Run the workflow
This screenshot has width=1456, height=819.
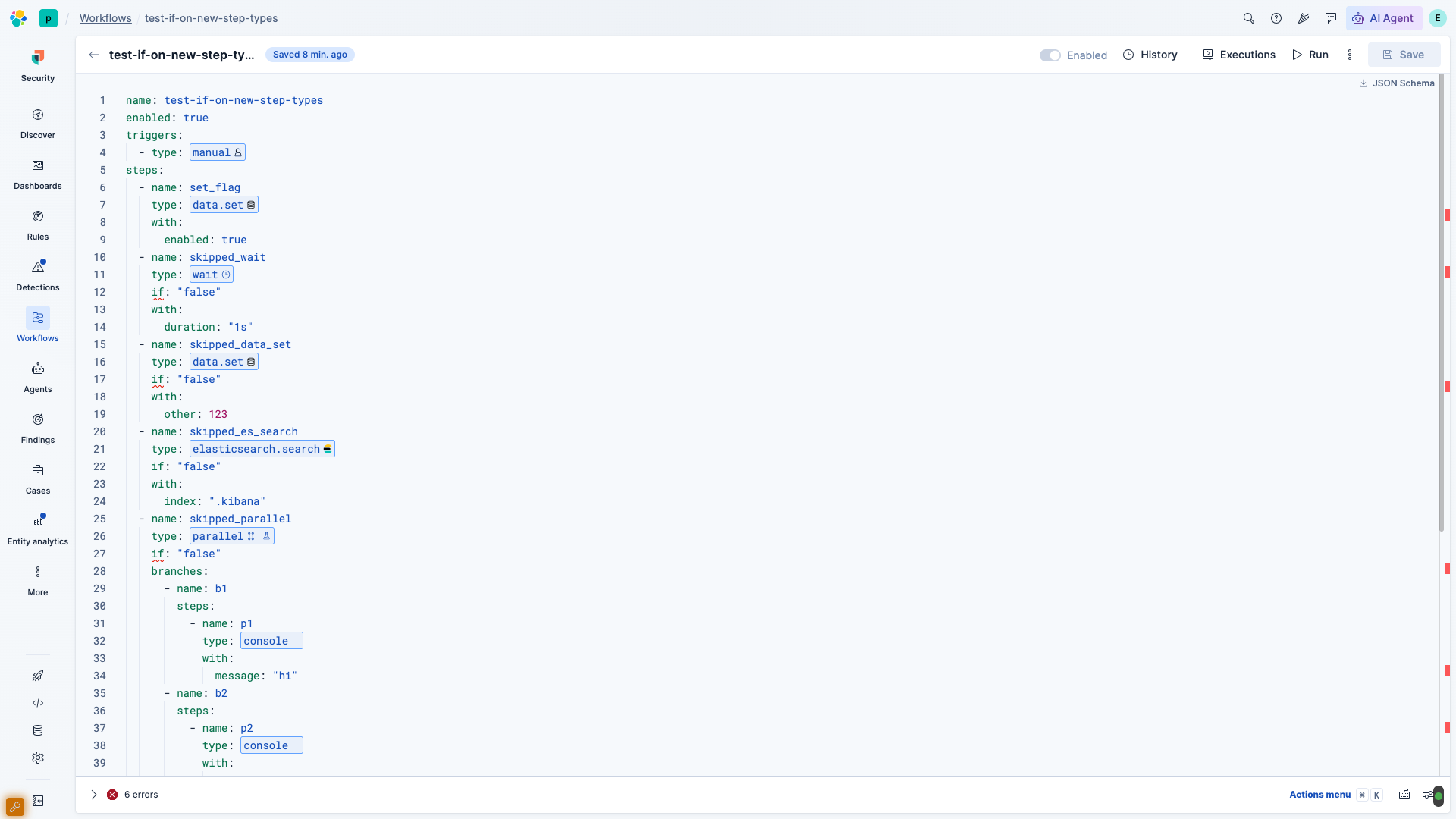pyautogui.click(x=1311, y=55)
